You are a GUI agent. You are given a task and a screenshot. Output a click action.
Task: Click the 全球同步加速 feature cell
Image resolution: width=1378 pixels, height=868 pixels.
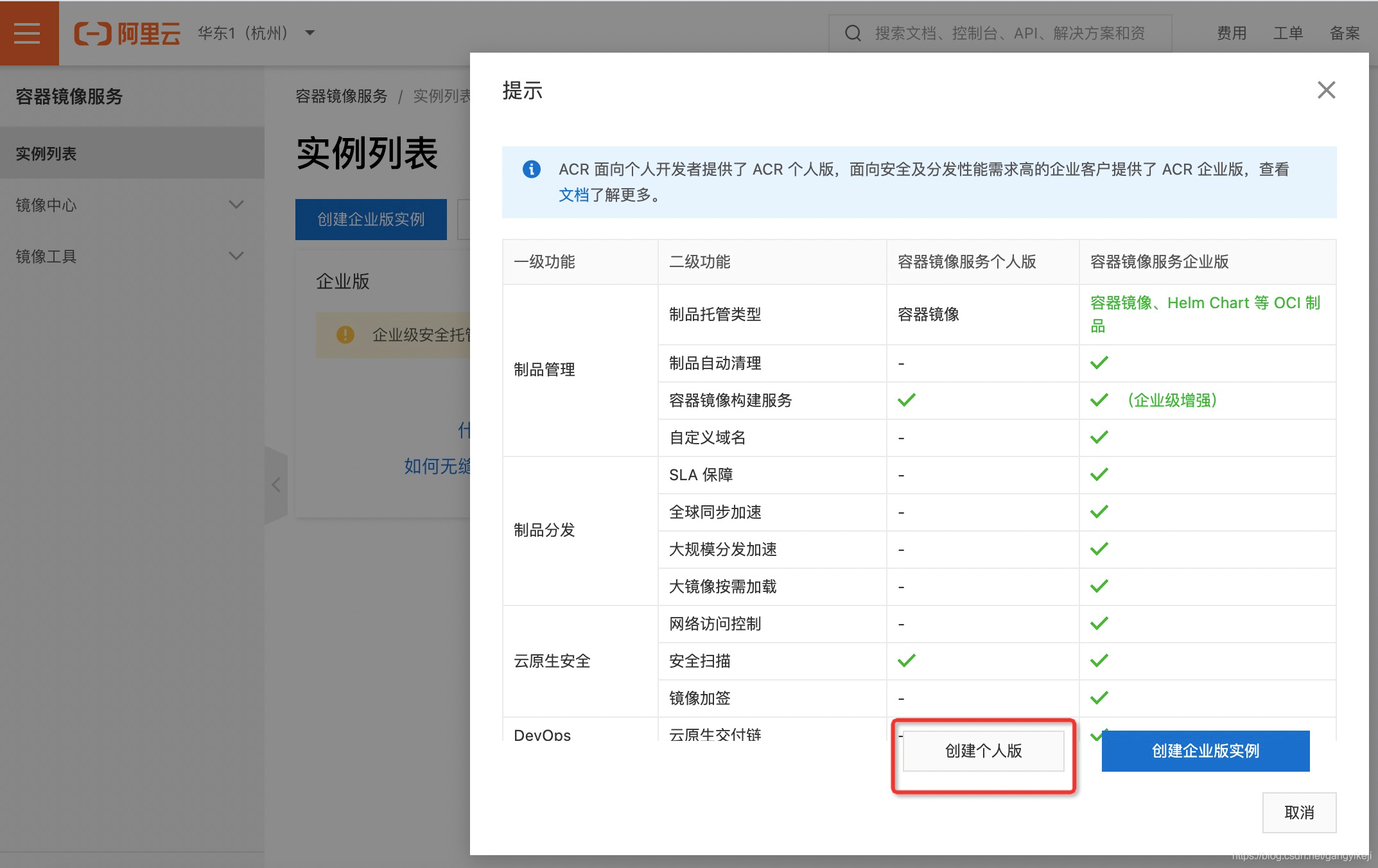[772, 512]
